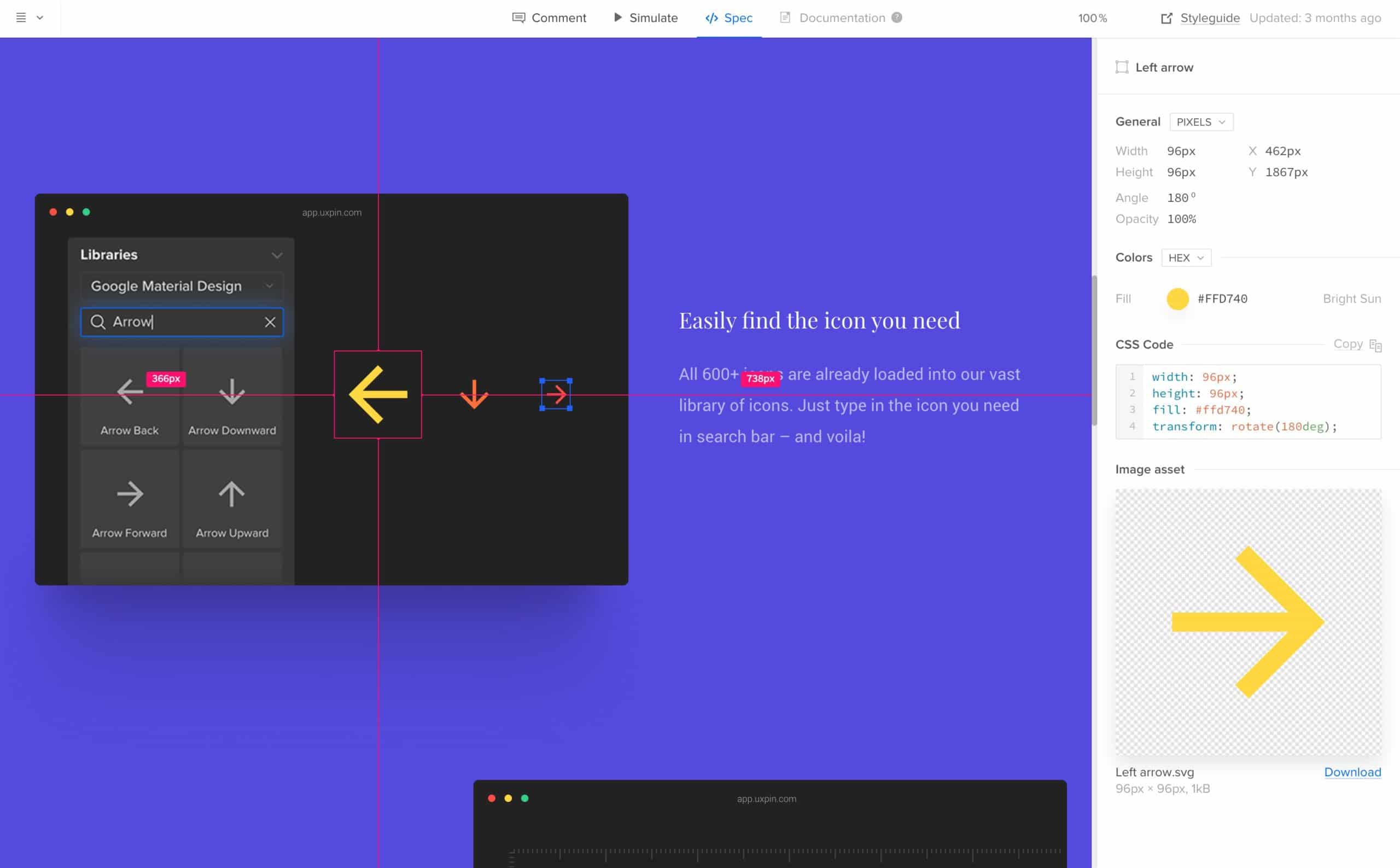
Task: Click the clear search X icon
Action: pos(270,322)
